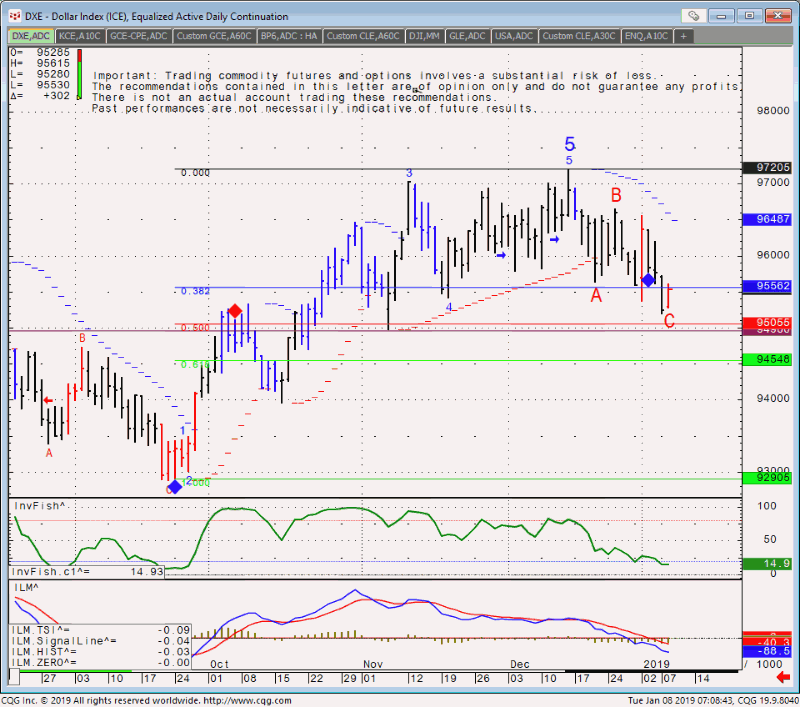Select the ENQ,A10C tab
The height and width of the screenshot is (707, 800).
(647, 36)
